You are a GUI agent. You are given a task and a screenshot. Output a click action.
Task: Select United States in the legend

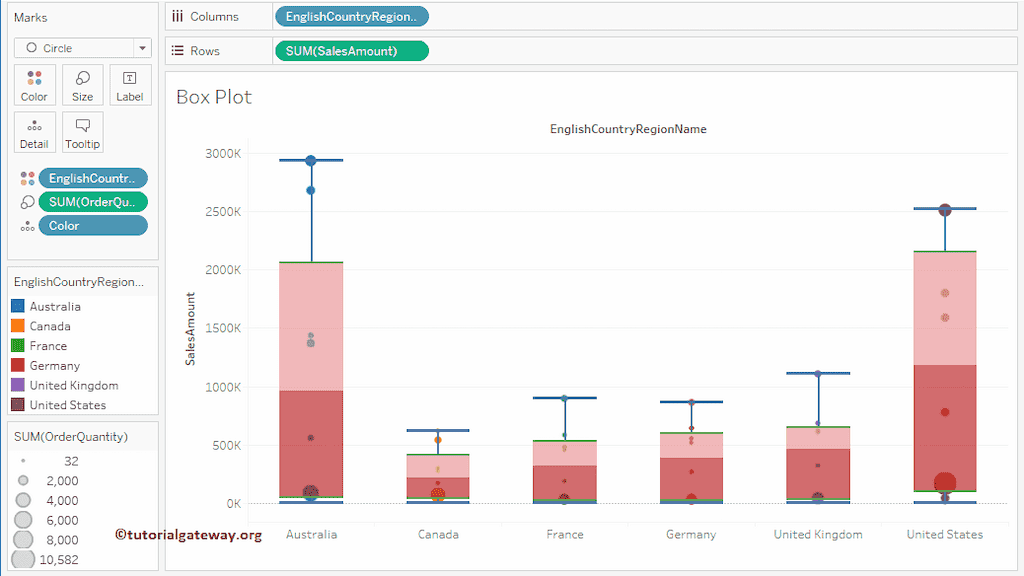(x=67, y=405)
